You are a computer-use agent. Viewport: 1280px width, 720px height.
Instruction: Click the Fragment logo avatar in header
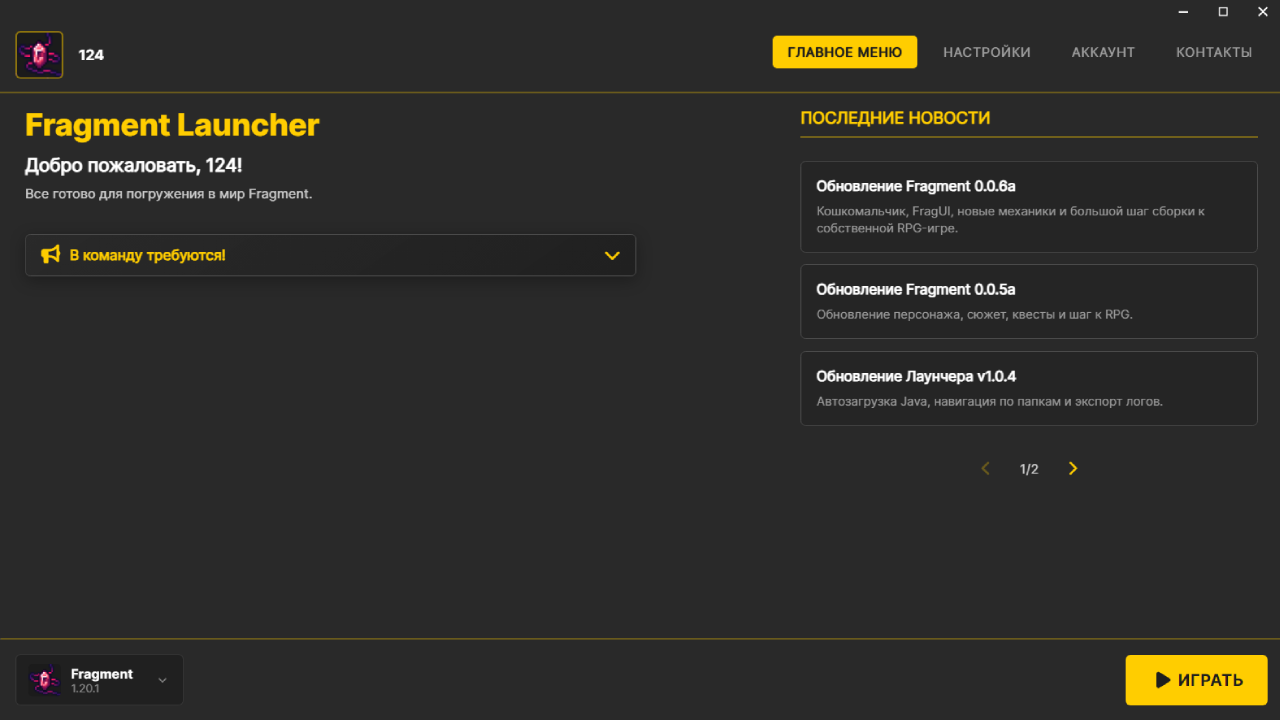(39, 55)
